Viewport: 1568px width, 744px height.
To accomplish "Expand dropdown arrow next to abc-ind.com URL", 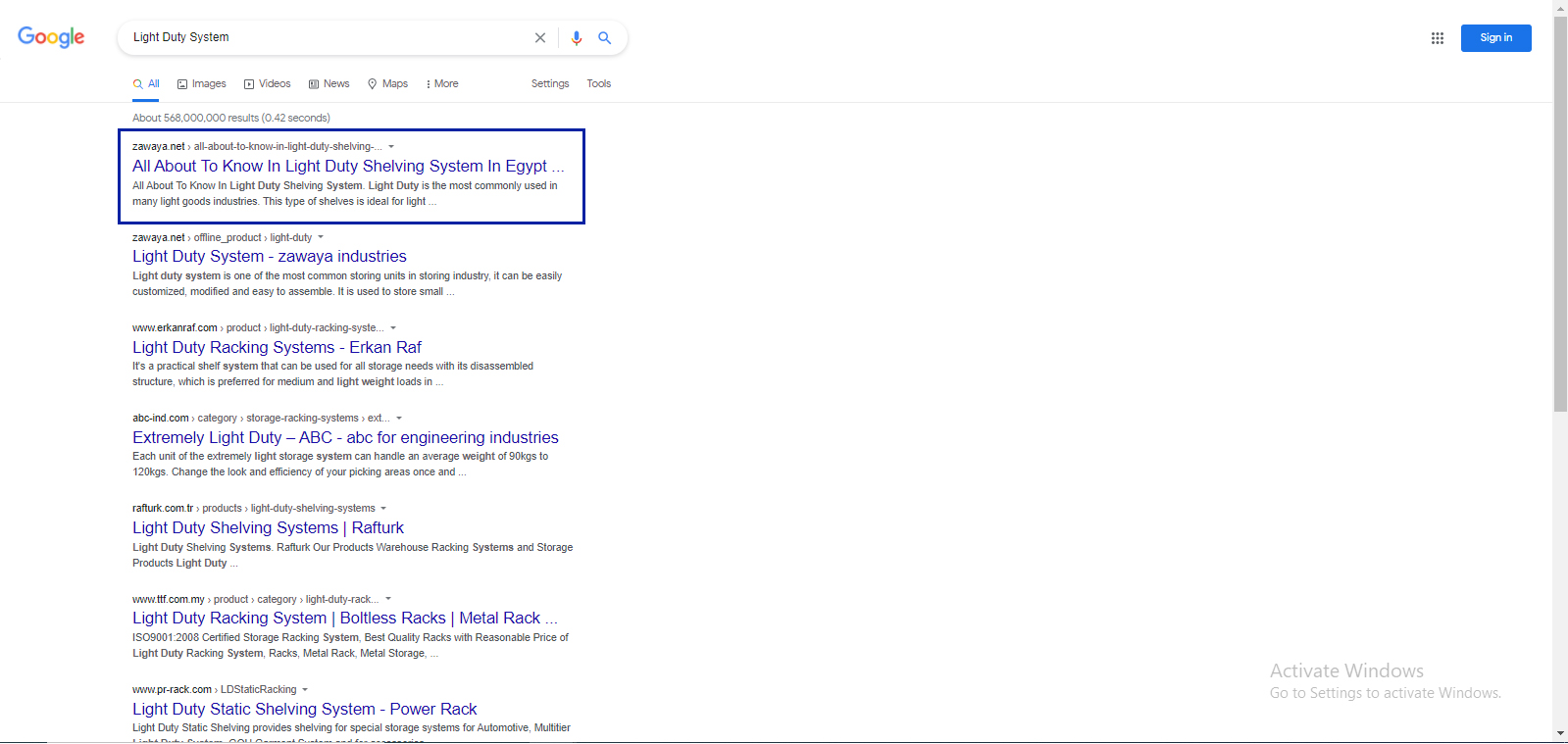I will coord(399,419).
